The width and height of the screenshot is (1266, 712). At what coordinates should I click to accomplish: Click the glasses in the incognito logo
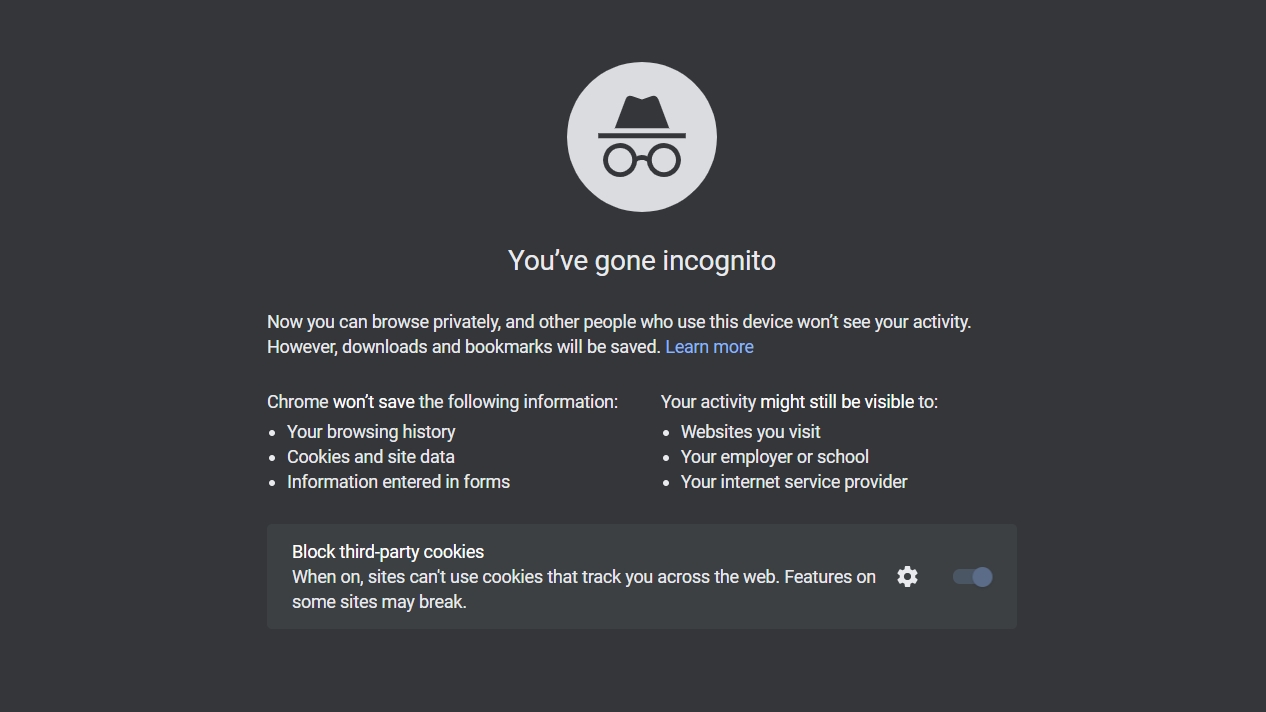pyautogui.click(x=642, y=160)
